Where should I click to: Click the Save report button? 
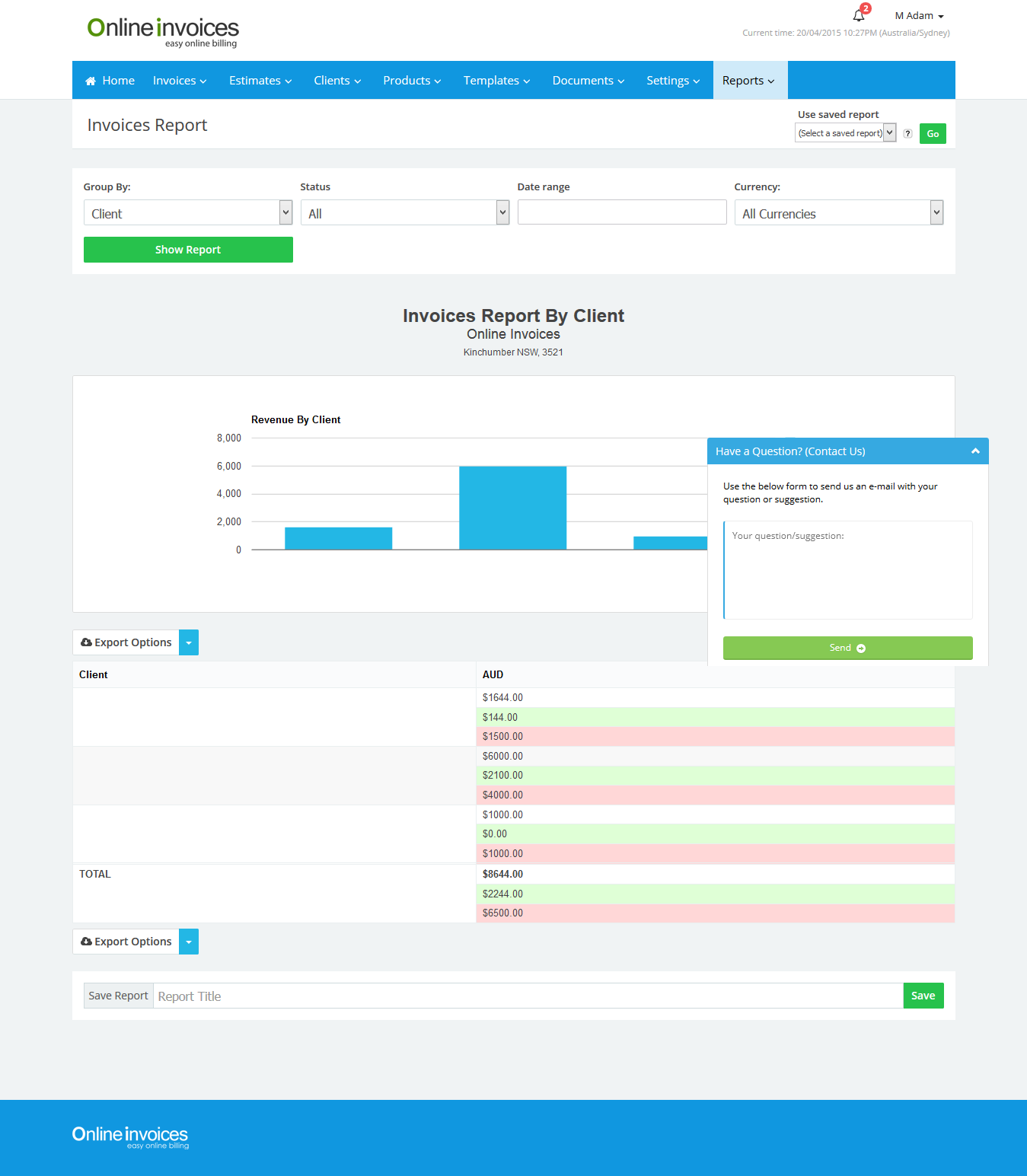923,996
